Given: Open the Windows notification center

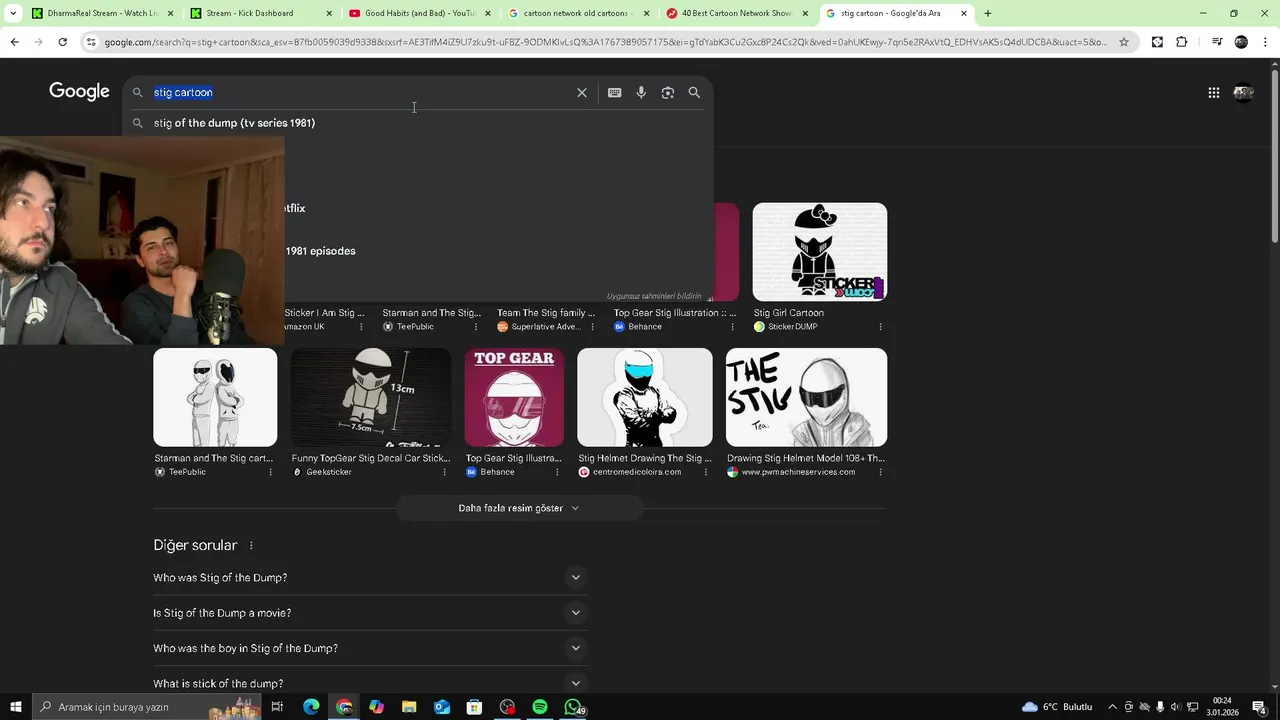Looking at the screenshot, I should (1259, 707).
